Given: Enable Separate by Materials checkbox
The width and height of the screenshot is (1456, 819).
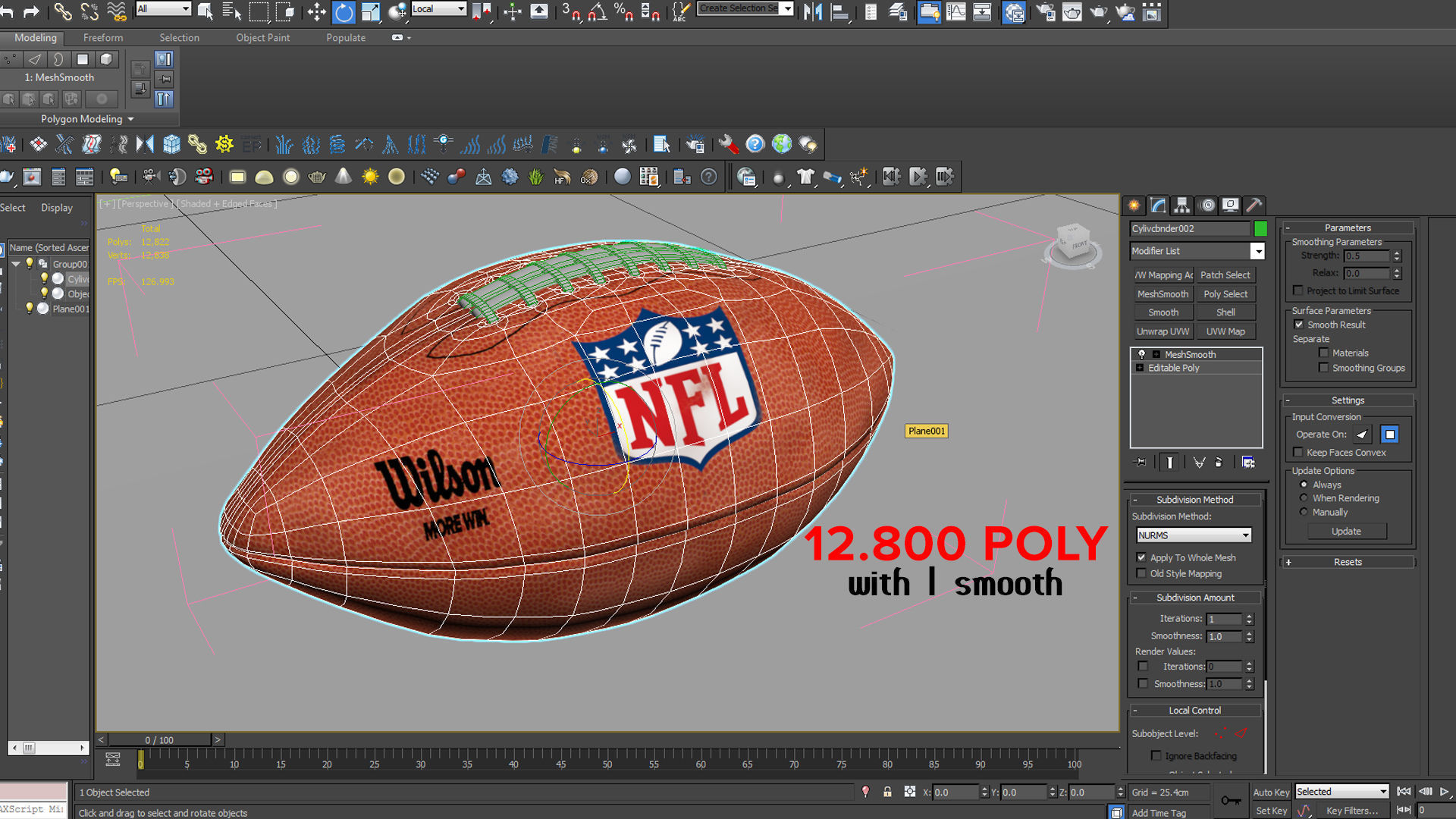Looking at the screenshot, I should [1324, 353].
